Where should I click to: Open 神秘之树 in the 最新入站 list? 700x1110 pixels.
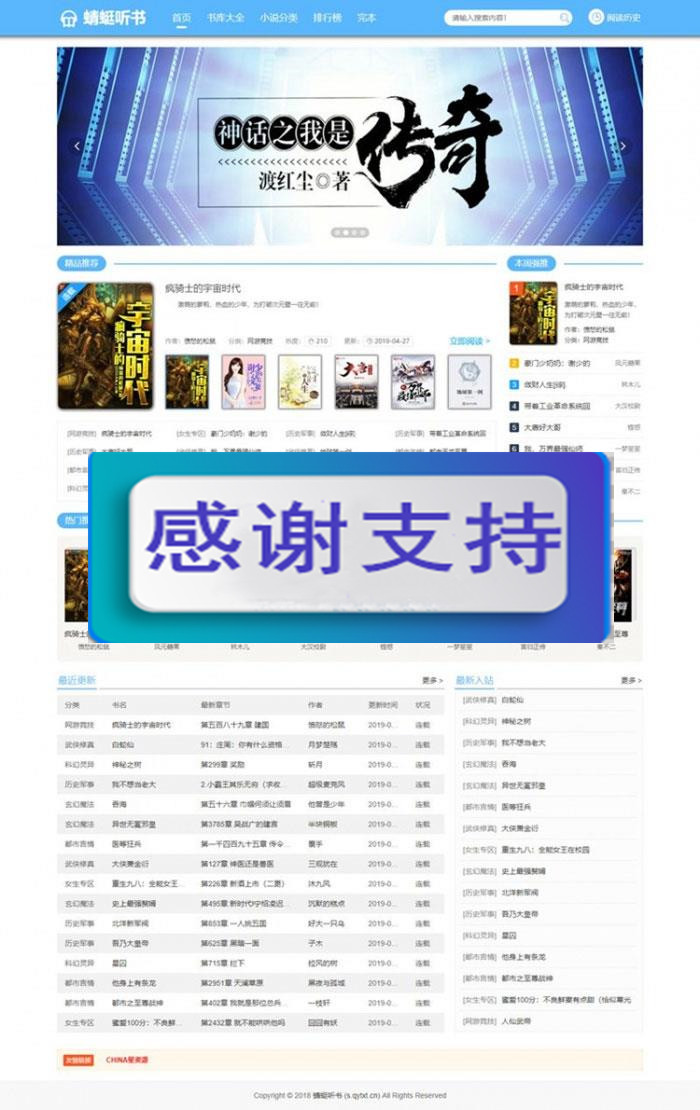tap(516, 721)
